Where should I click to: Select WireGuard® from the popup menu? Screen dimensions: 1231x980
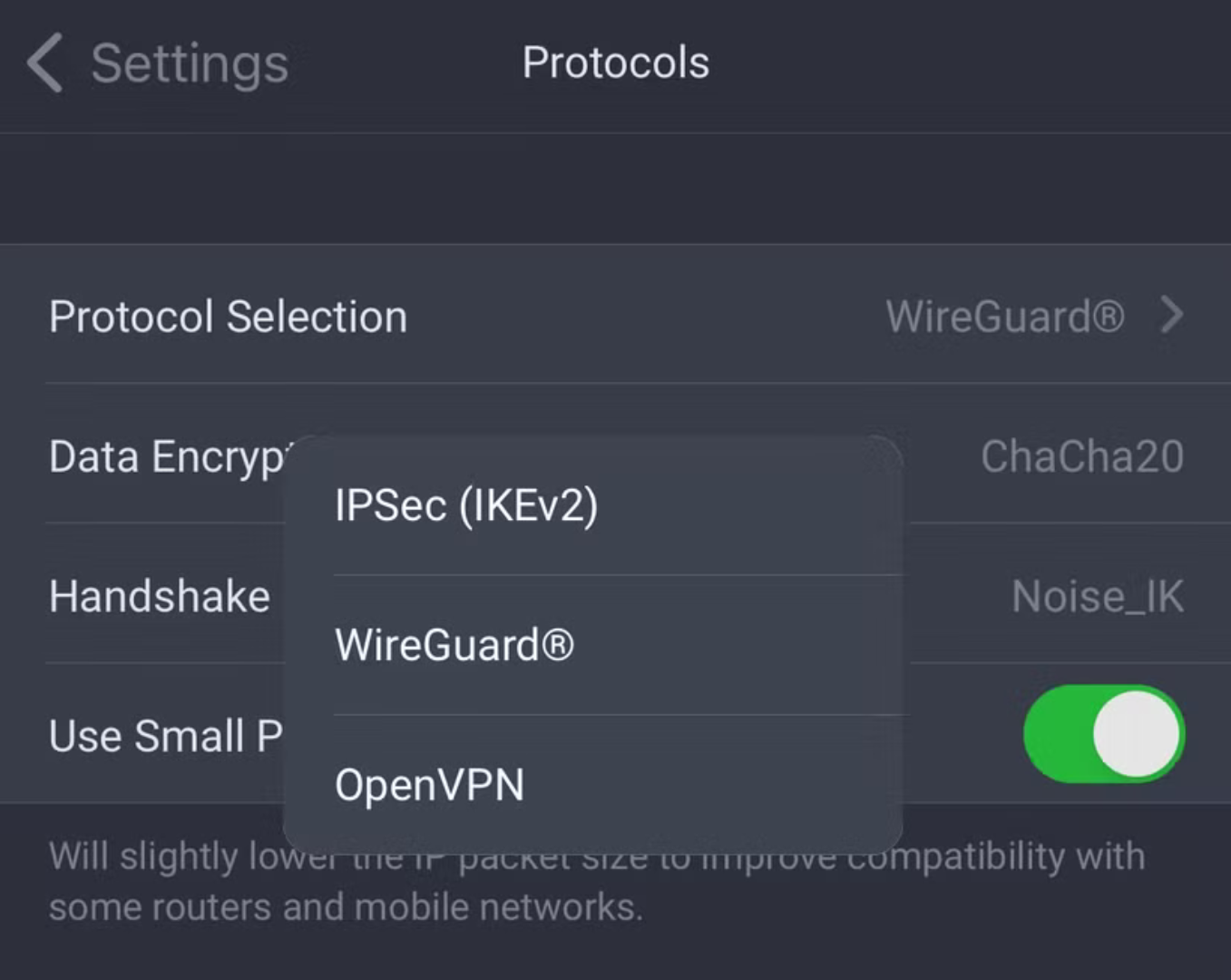point(454,644)
